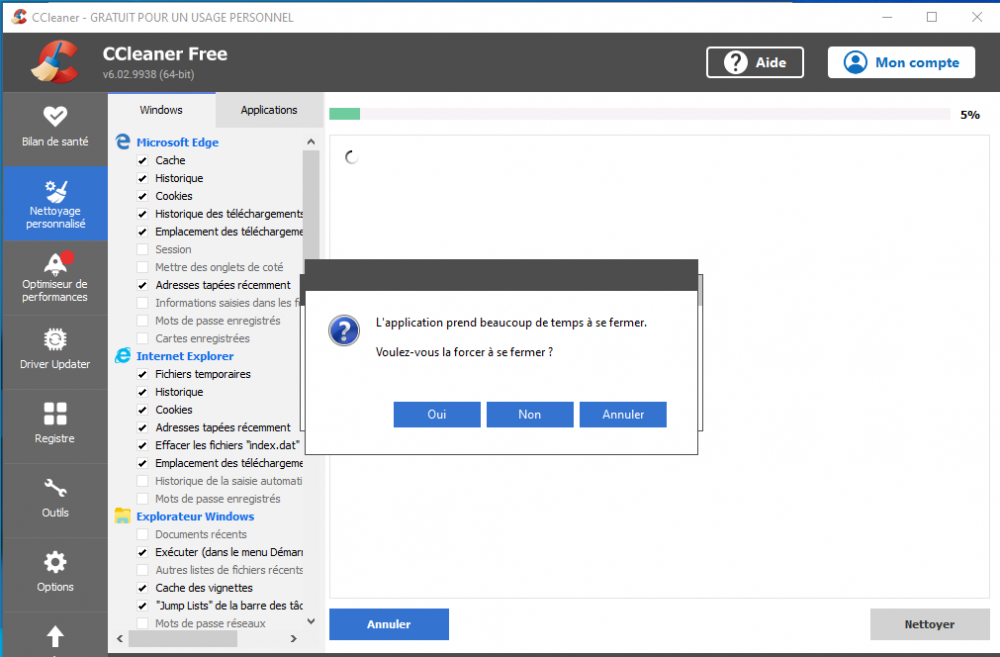Open Mon compte account button
The width and height of the screenshot is (1000, 657).
click(901, 63)
